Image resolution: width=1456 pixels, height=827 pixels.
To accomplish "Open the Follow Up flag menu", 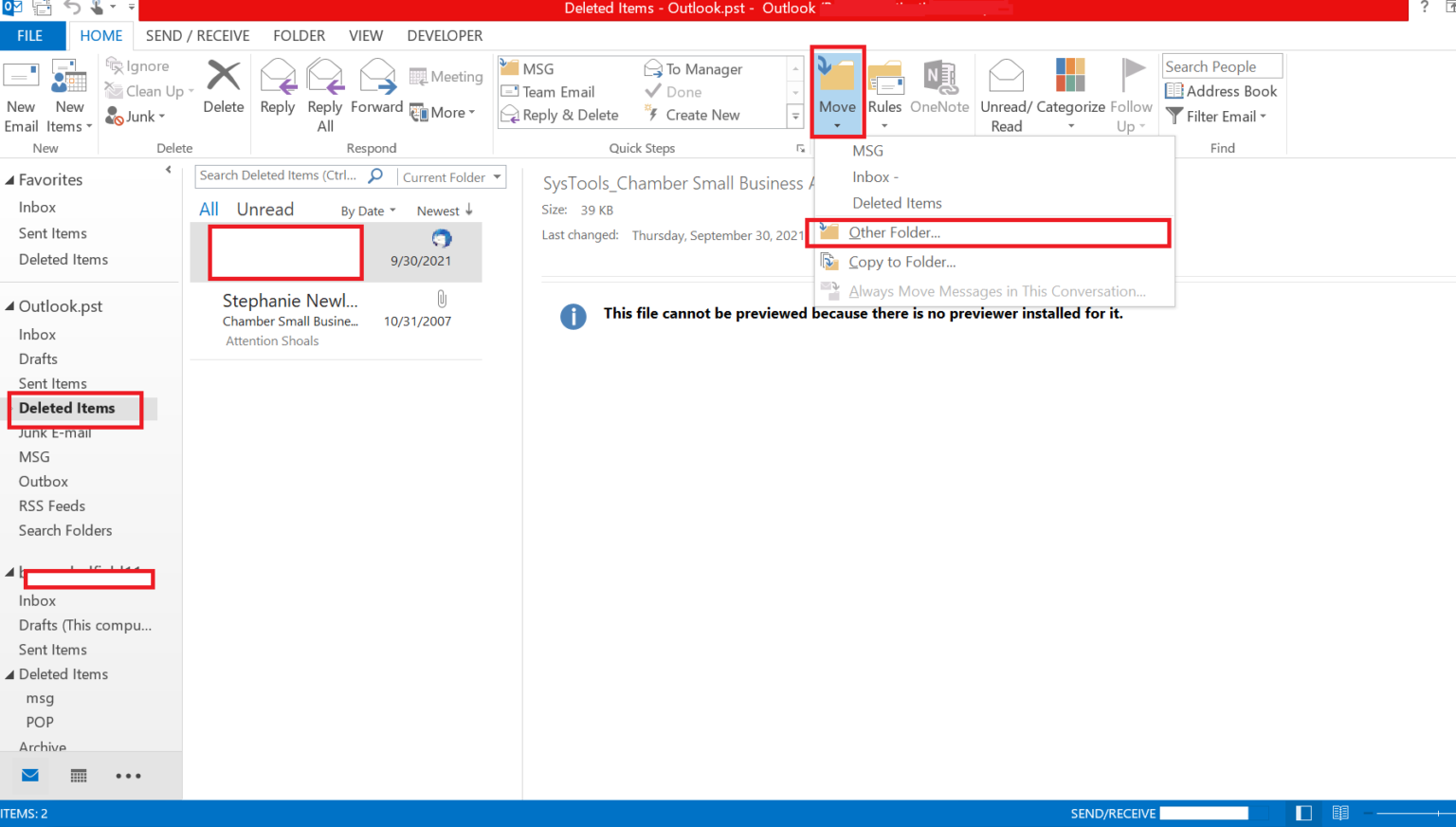I will click(1131, 96).
